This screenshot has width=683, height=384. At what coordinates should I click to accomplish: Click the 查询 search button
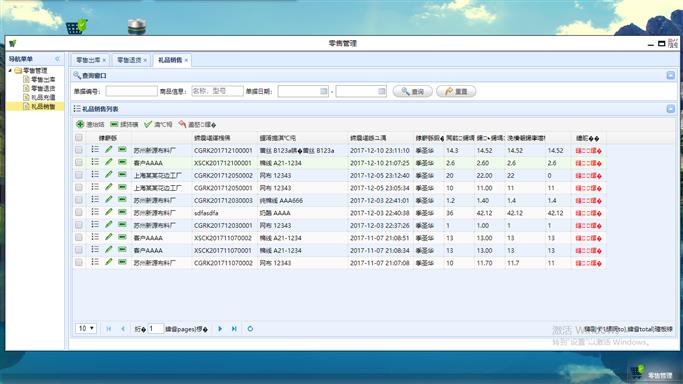(413, 91)
